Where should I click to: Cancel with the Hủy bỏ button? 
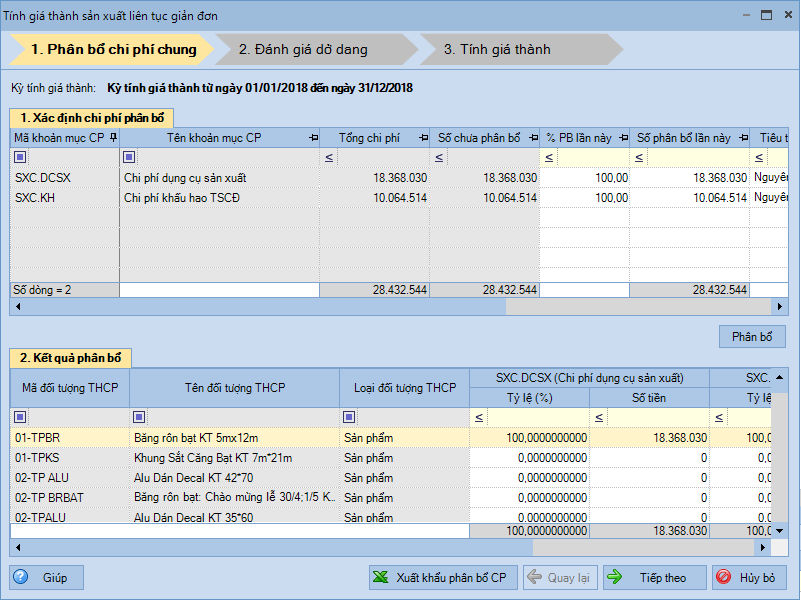[x=749, y=577]
